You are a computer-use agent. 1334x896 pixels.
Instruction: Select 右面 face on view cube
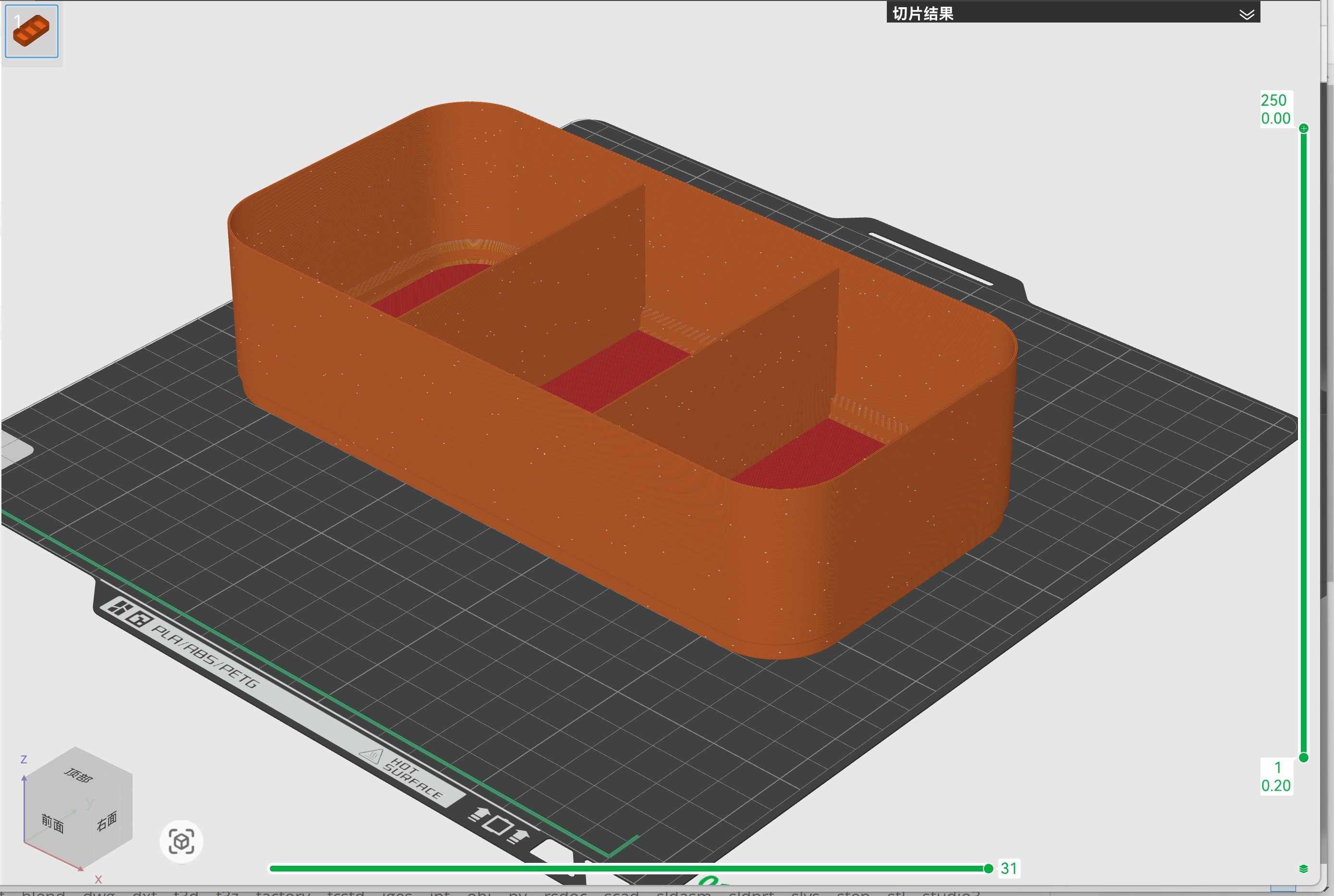click(x=107, y=821)
